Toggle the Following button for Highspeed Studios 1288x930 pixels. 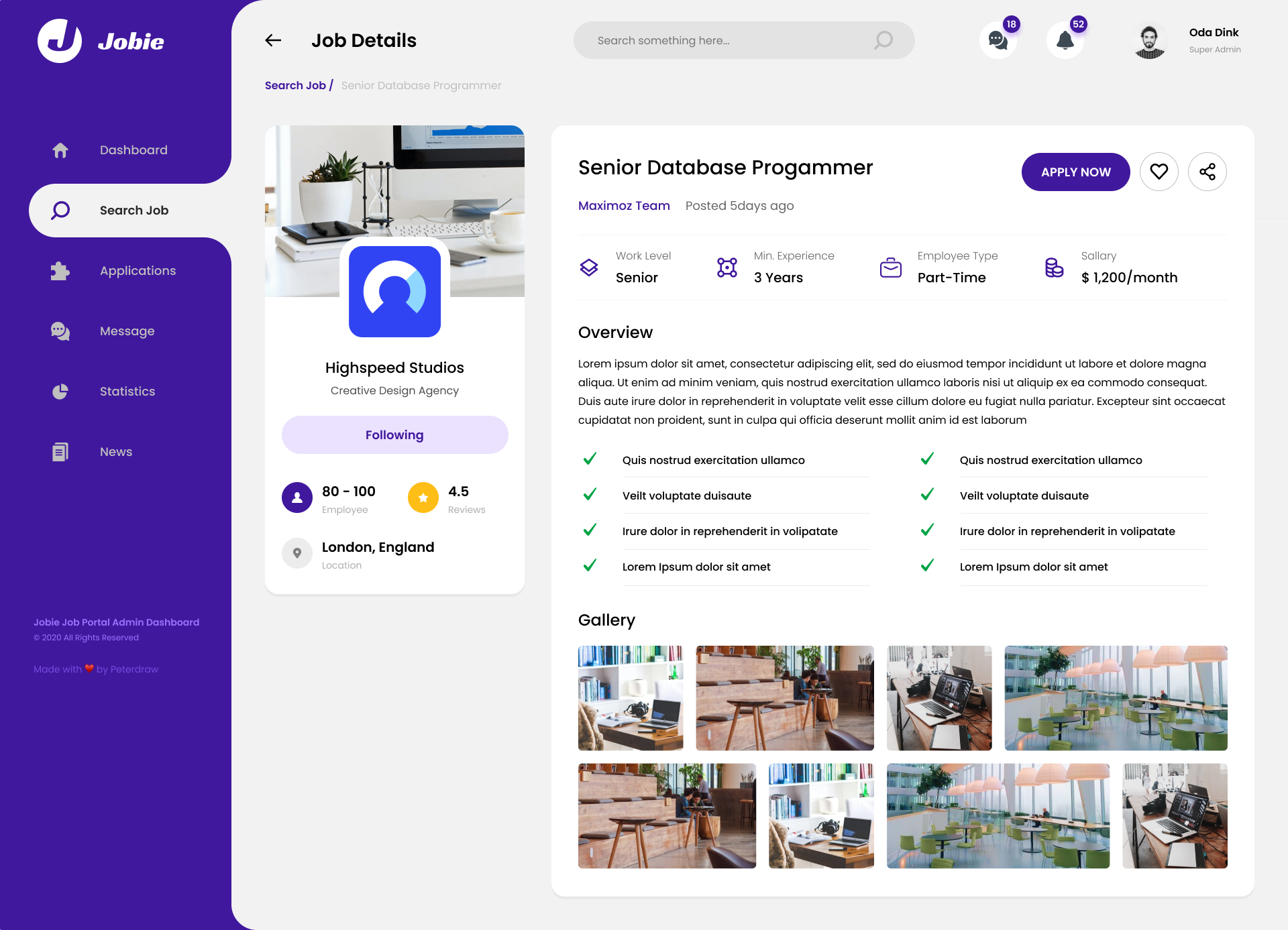coord(394,435)
